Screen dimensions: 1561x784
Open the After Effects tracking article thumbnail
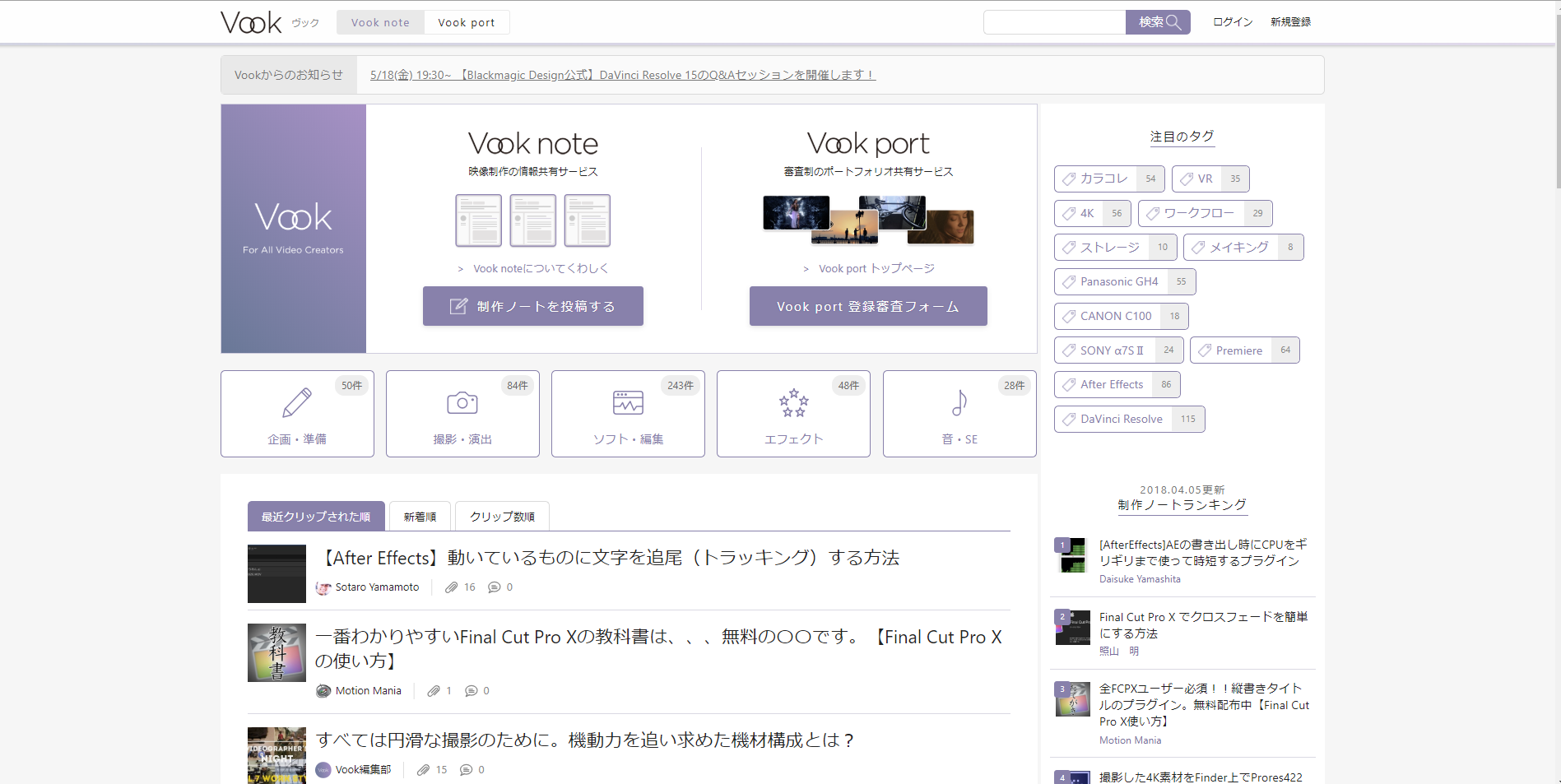(276, 573)
